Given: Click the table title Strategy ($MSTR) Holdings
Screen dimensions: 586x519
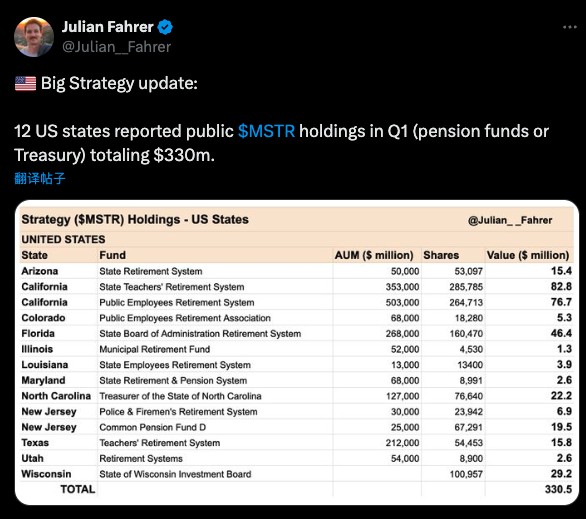Looking at the screenshot, I should tap(135, 219).
